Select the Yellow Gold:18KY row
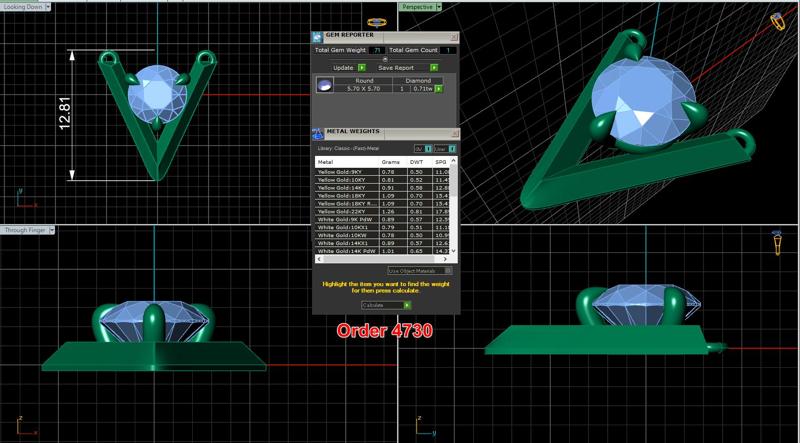Image resolution: width=800 pixels, height=443 pixels. [x=382, y=196]
